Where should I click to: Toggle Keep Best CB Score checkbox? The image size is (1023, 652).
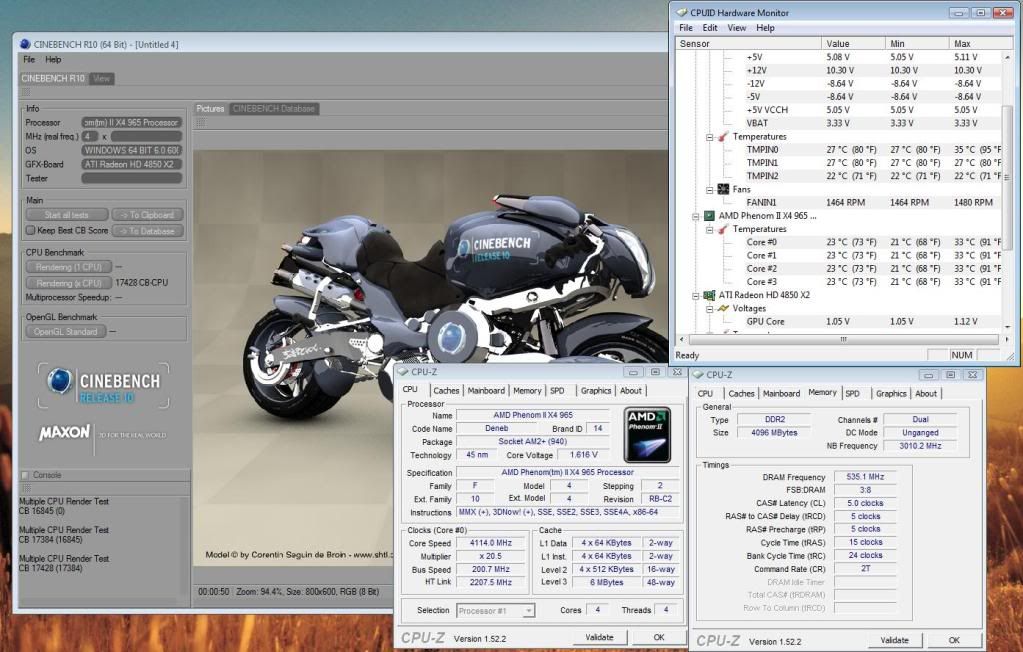coord(30,230)
